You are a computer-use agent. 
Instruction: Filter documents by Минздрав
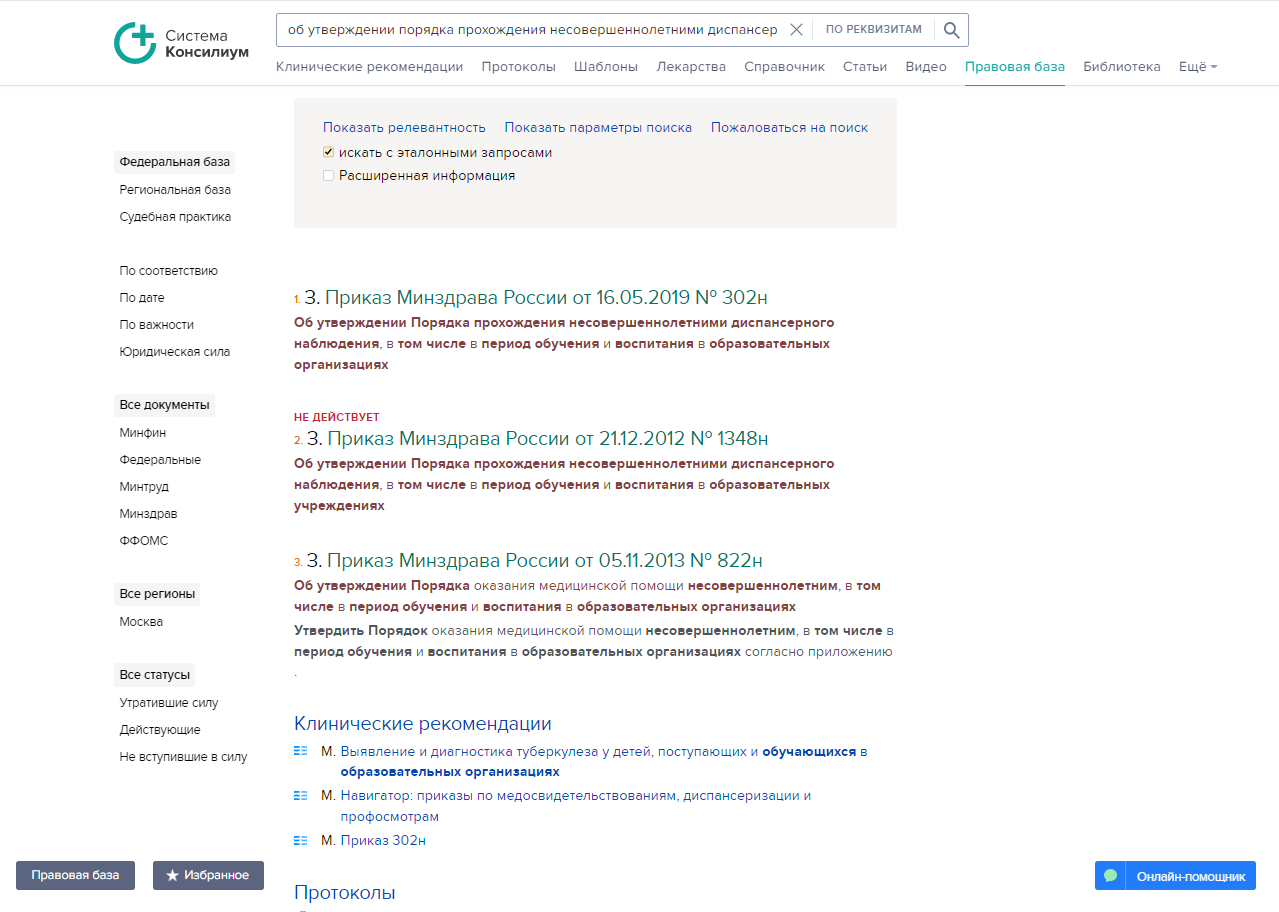click(x=148, y=513)
